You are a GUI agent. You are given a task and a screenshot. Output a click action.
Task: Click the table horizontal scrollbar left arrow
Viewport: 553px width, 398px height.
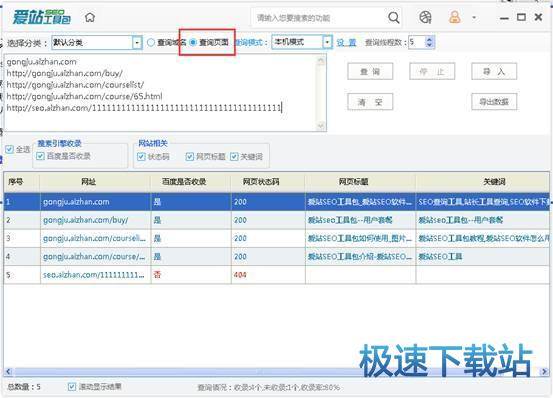[9, 371]
